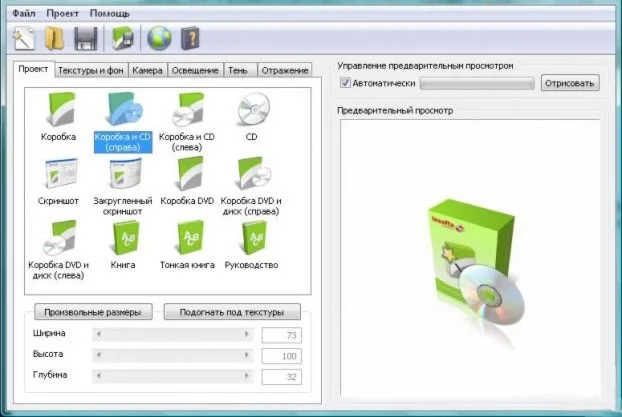The width and height of the screenshot is (622, 417).
Task: Select the Коробка DVD shape
Action: [187, 182]
